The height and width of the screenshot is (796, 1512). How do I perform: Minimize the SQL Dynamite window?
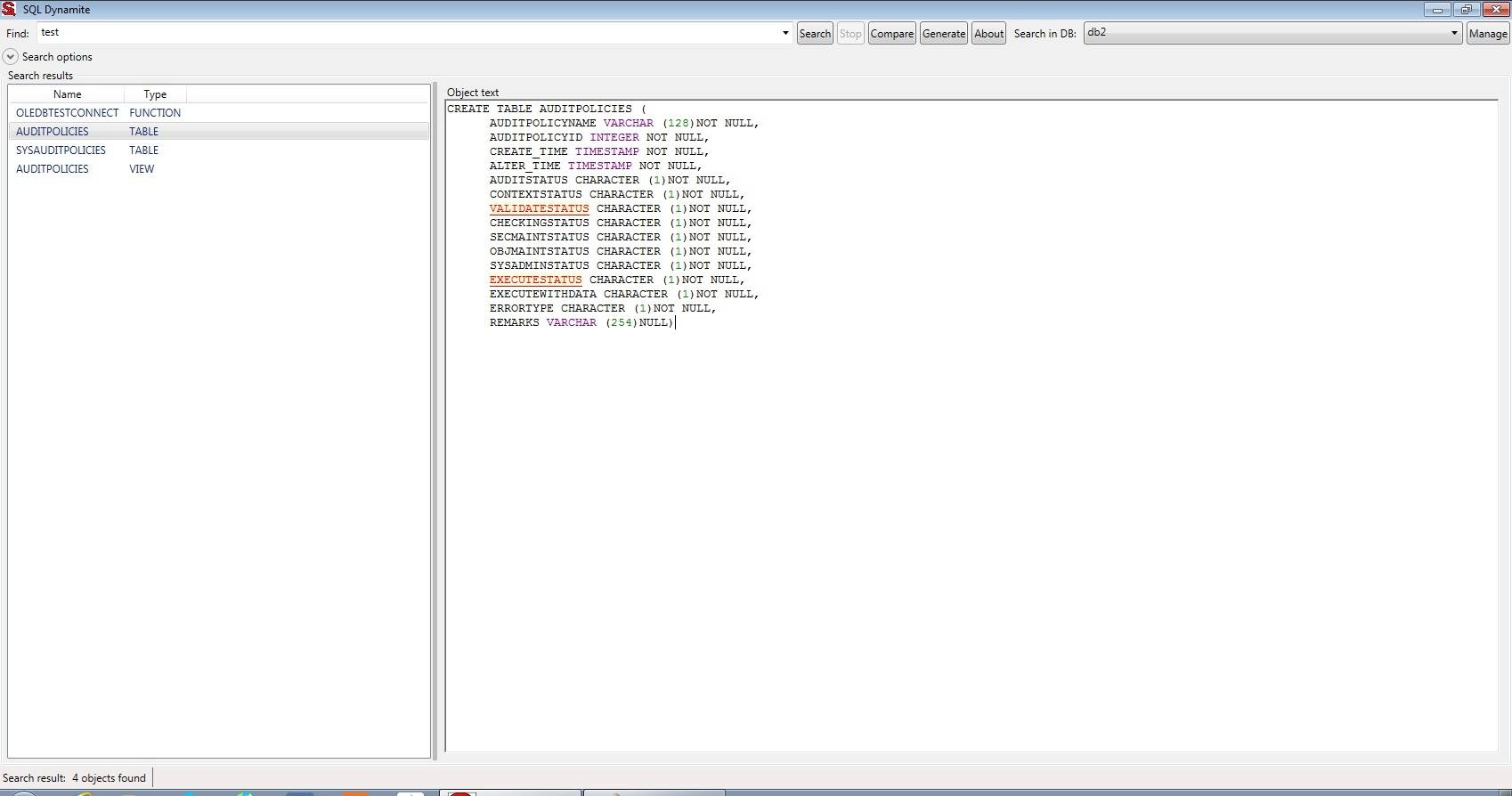pos(1437,9)
